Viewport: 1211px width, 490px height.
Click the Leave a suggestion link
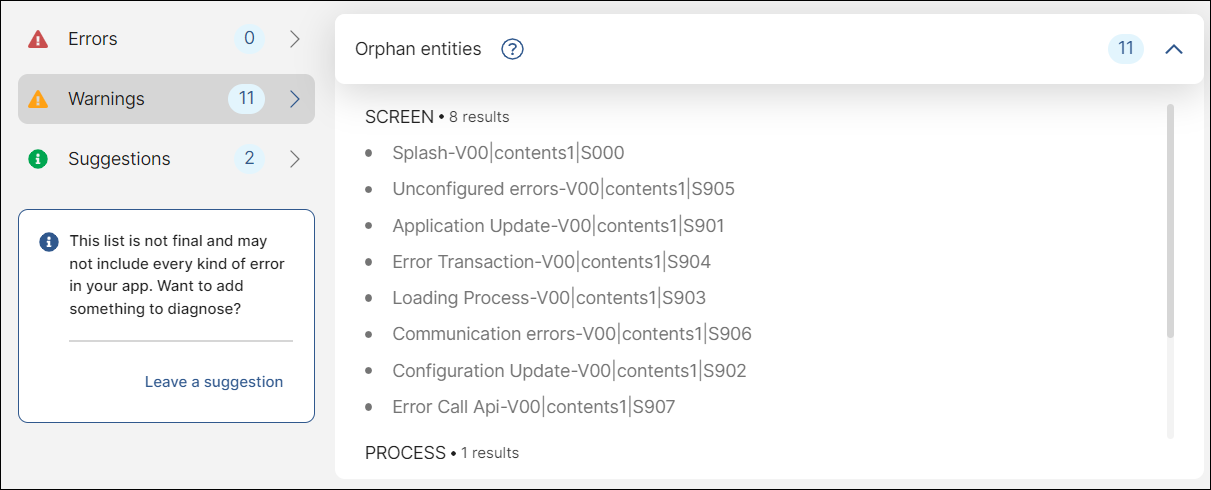pyautogui.click(x=214, y=382)
